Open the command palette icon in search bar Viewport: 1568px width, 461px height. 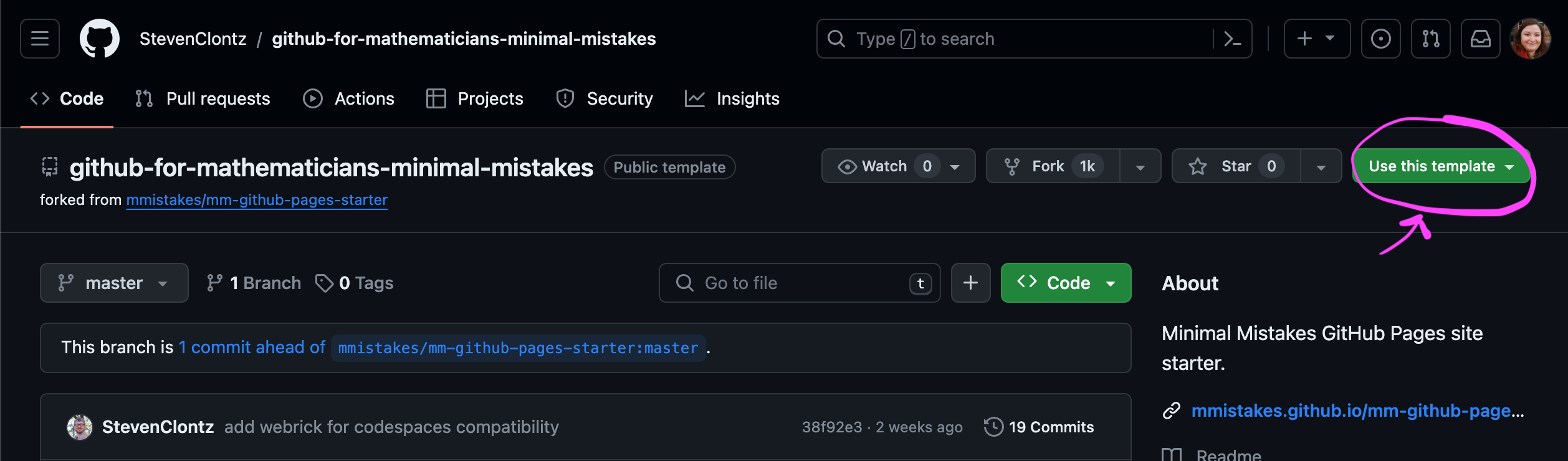tap(1232, 39)
